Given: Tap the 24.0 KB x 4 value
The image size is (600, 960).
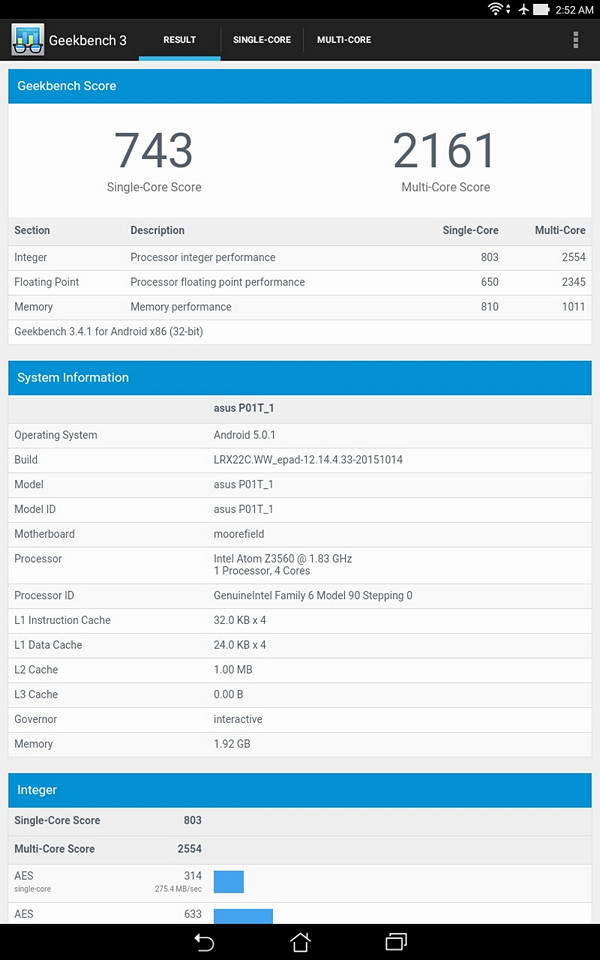Looking at the screenshot, I should pyautogui.click(x=240, y=645).
